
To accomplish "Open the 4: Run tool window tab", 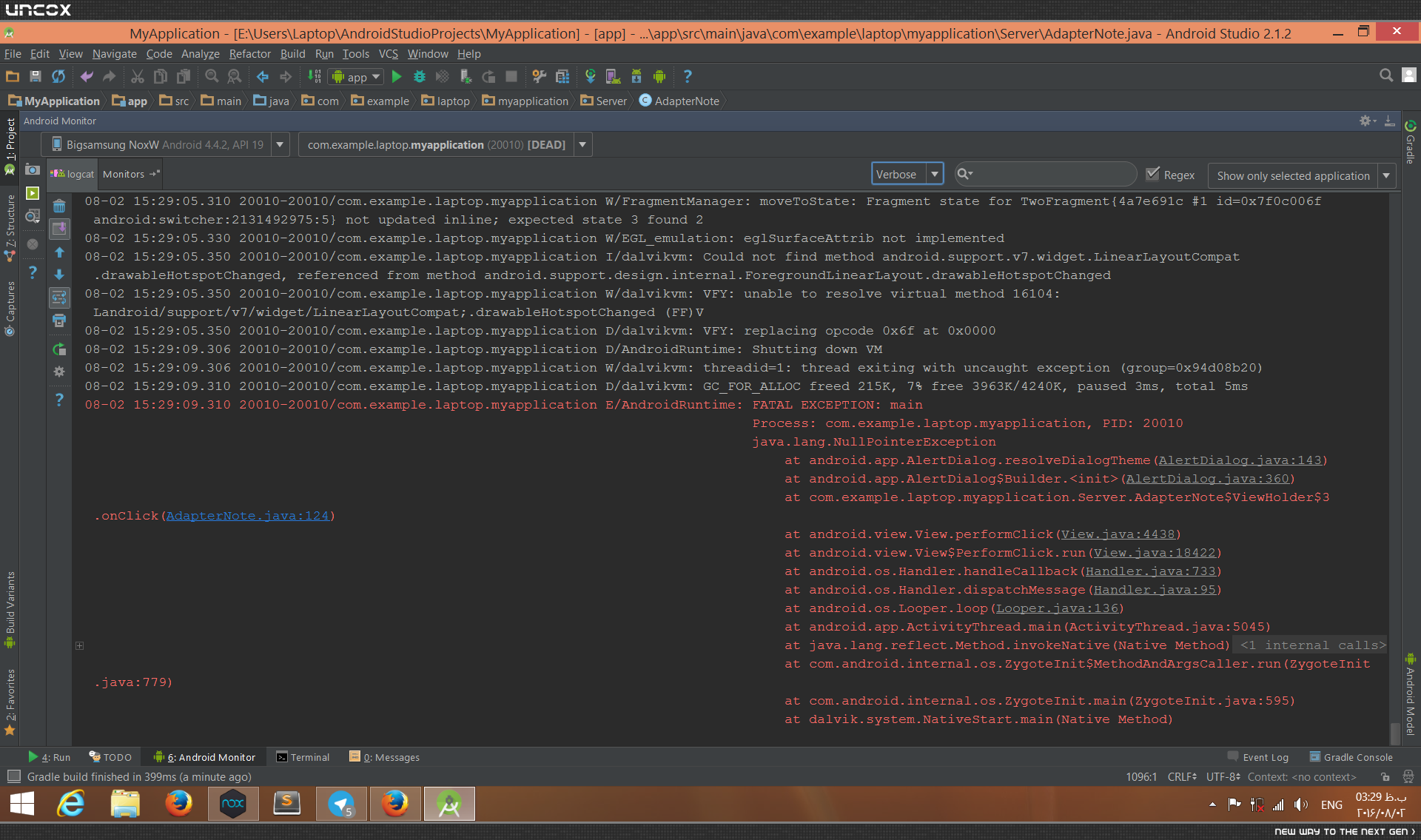I will click(x=49, y=757).
